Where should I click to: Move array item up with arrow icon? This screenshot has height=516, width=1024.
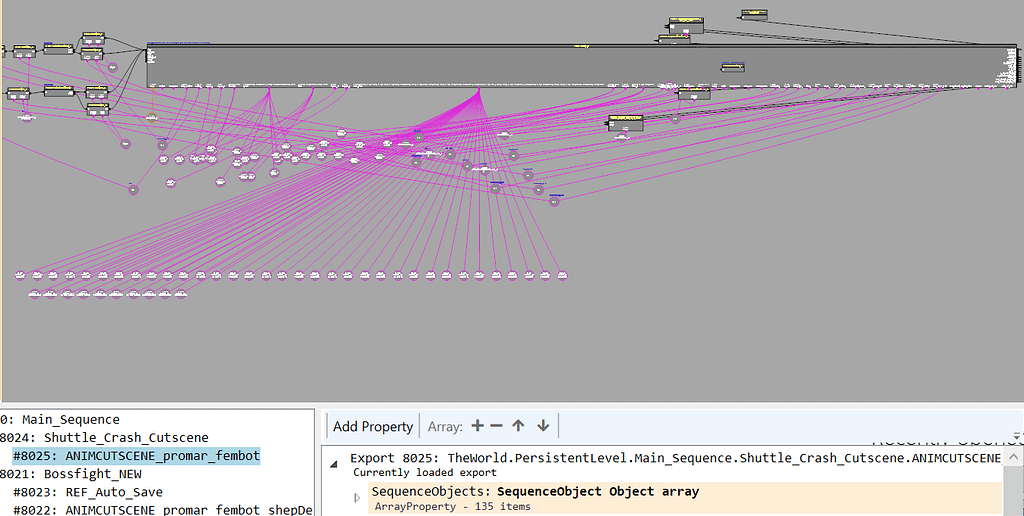518,426
